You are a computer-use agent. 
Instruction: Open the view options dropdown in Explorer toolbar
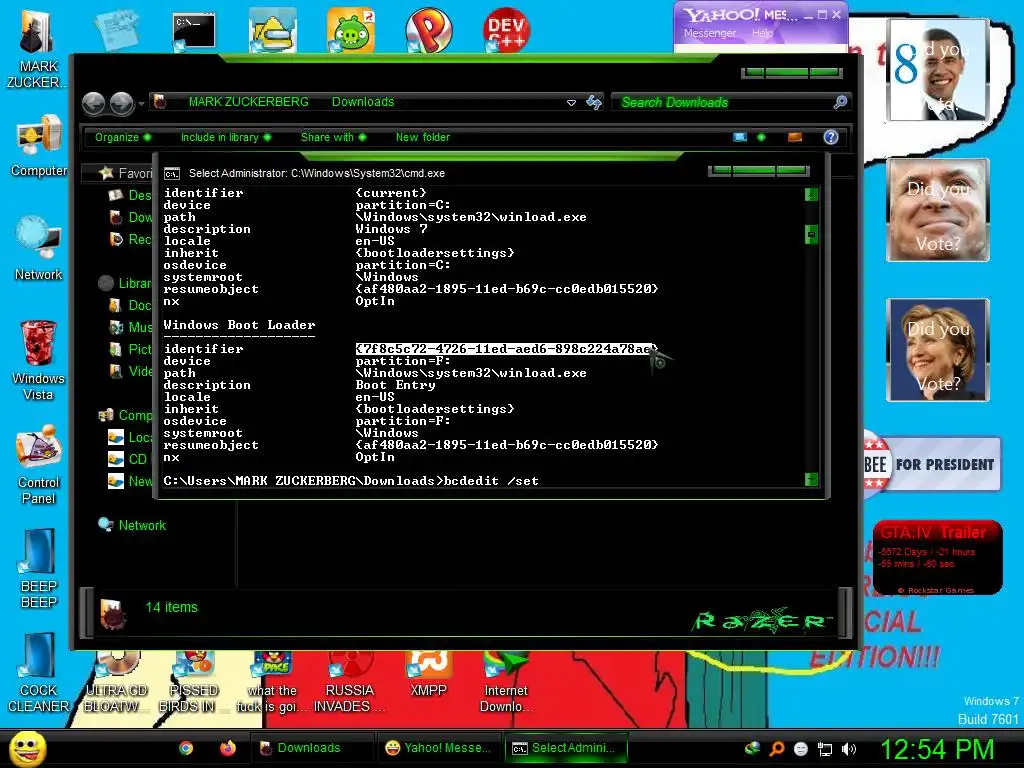(x=761, y=137)
